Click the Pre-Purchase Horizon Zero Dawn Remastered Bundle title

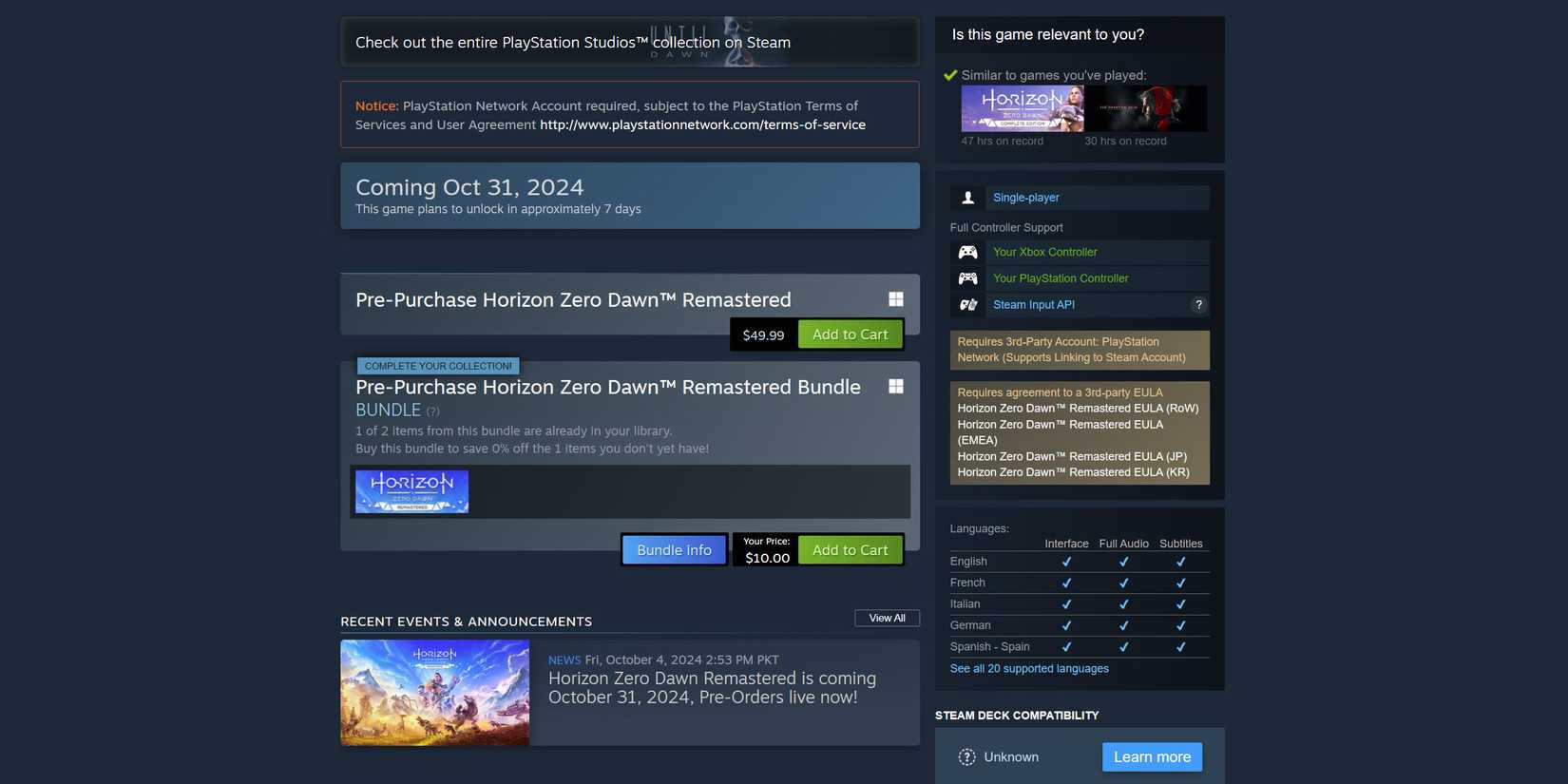(x=608, y=388)
